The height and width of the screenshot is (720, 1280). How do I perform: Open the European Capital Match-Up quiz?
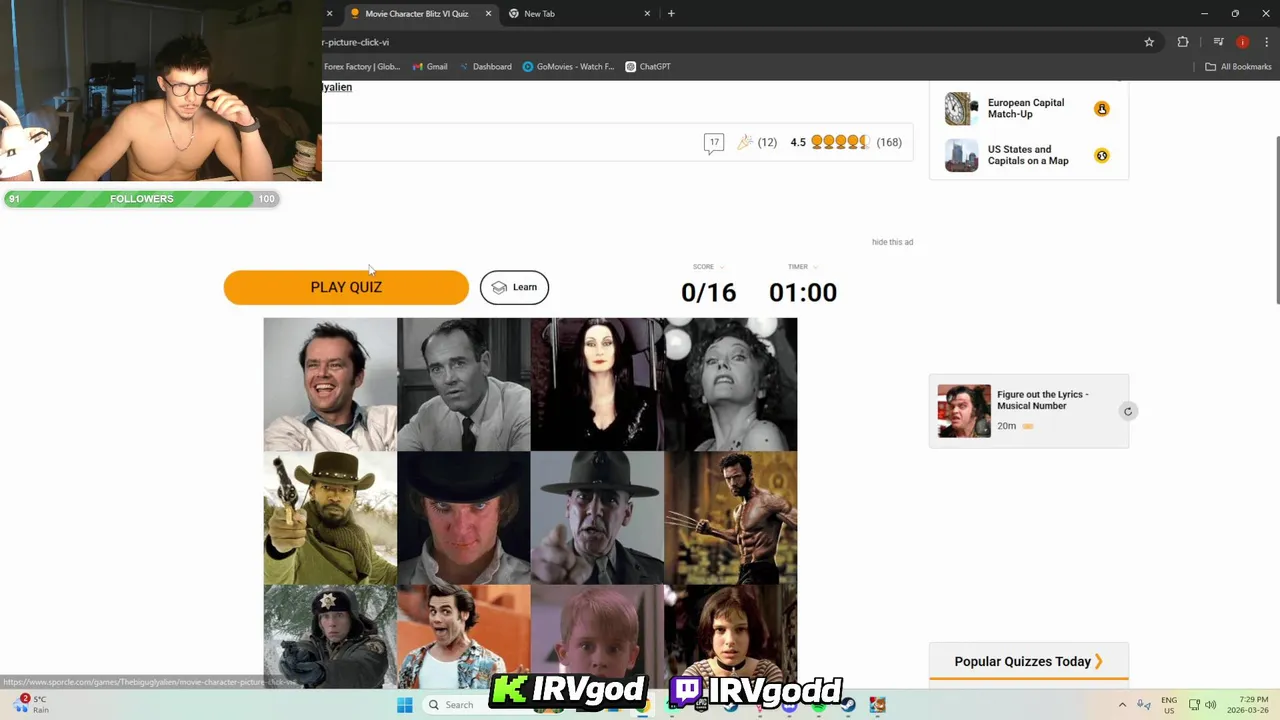coord(1026,108)
